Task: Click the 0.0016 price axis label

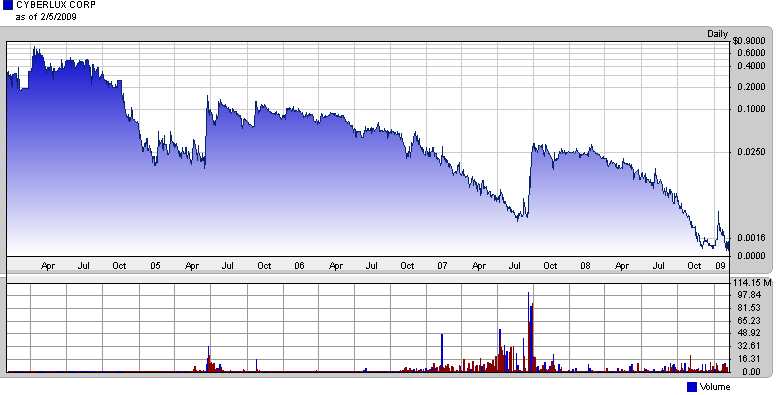Action: 751,238
